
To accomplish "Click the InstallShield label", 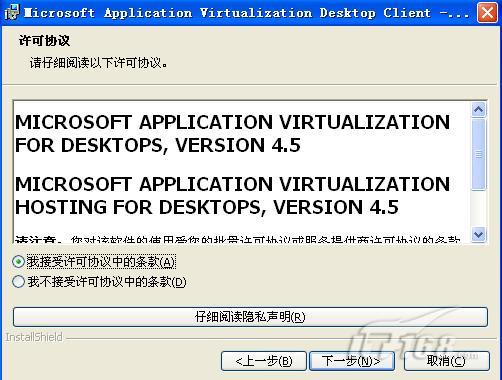I will coord(33,337).
